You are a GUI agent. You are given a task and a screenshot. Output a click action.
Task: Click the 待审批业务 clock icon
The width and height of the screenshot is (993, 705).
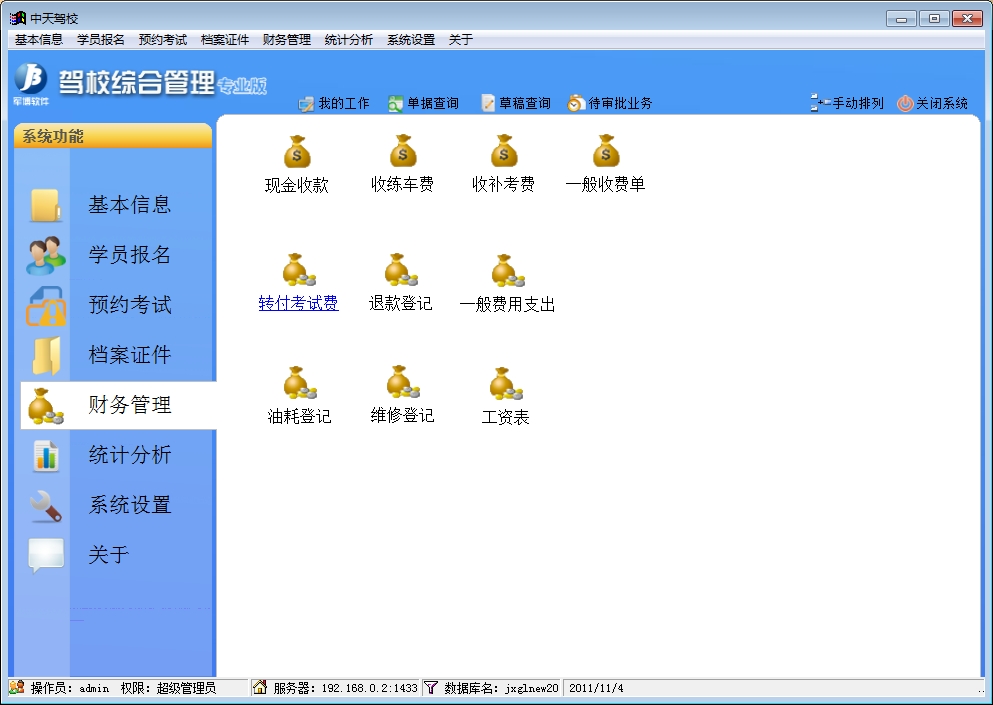(576, 103)
